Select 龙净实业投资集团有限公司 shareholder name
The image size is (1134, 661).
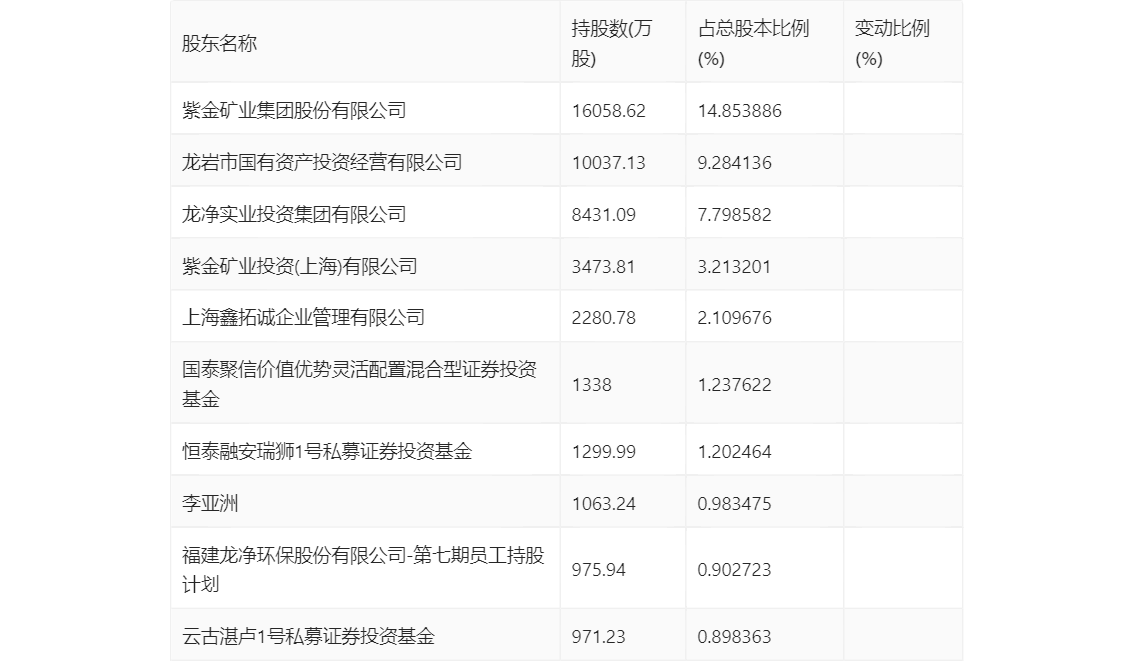[x=294, y=215]
